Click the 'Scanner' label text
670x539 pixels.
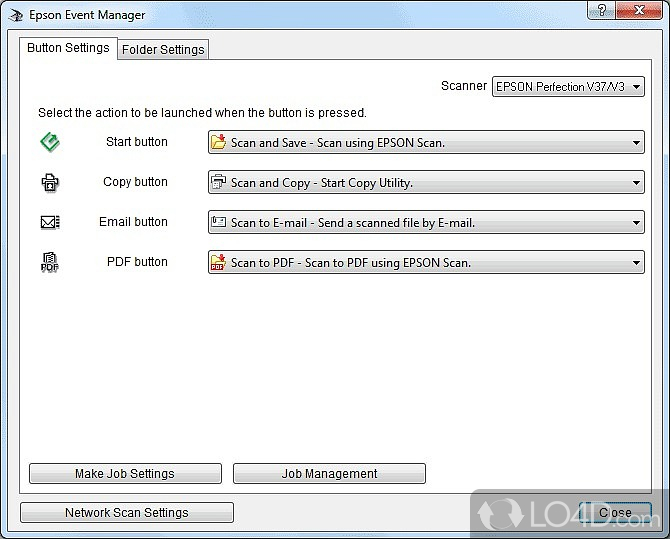464,86
